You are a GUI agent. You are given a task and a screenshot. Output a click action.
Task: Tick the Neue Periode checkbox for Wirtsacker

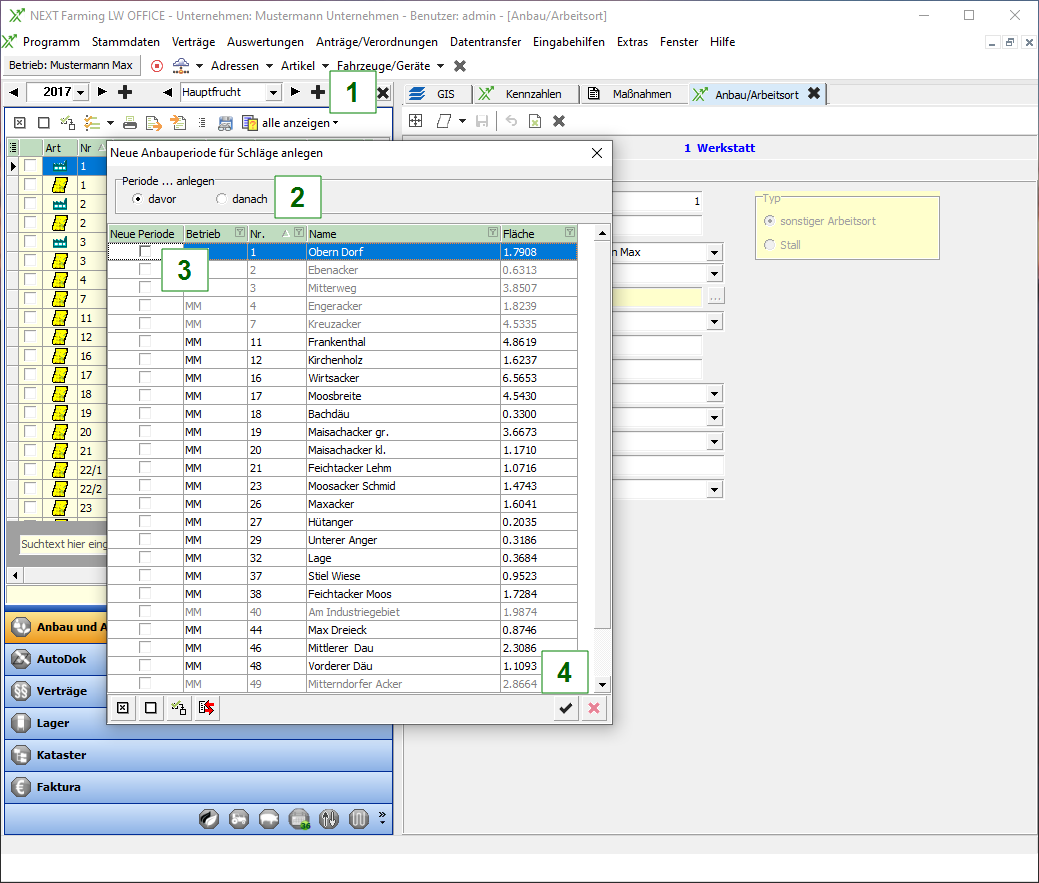145,378
